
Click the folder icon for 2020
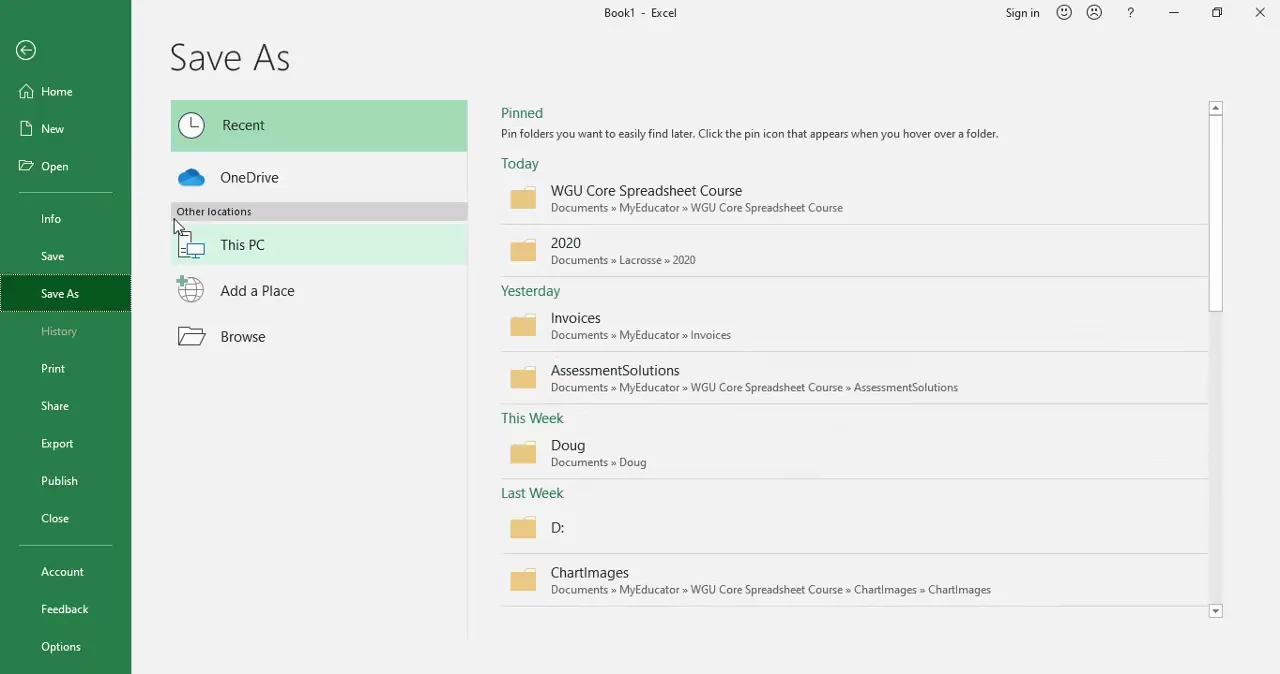(523, 250)
